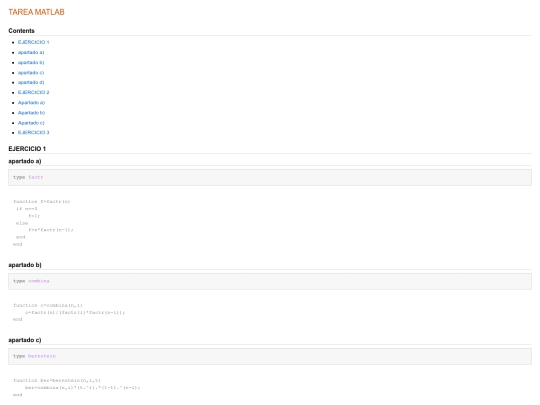540x405 pixels.
Task: Click the 'type bernstein' code box
Action: (270, 356)
